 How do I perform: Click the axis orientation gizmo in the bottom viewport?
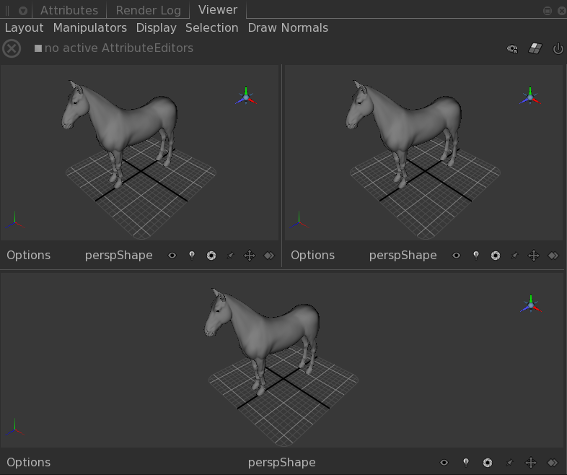point(531,304)
